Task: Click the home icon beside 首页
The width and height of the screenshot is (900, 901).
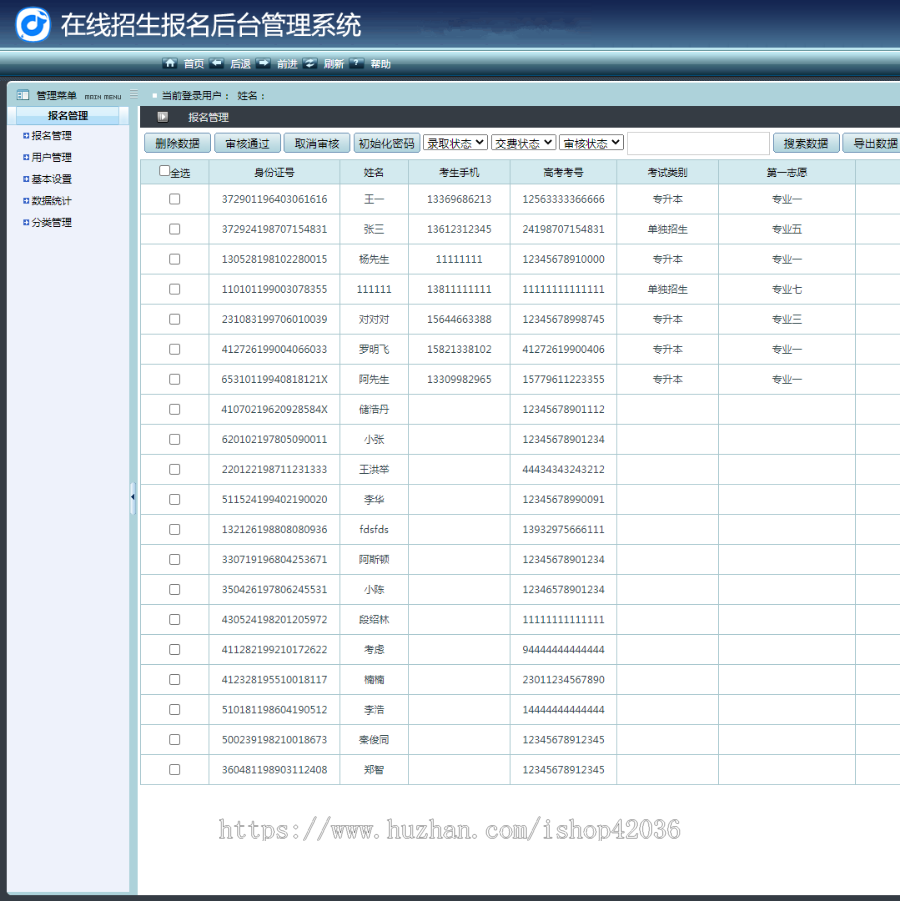Action: (x=170, y=63)
